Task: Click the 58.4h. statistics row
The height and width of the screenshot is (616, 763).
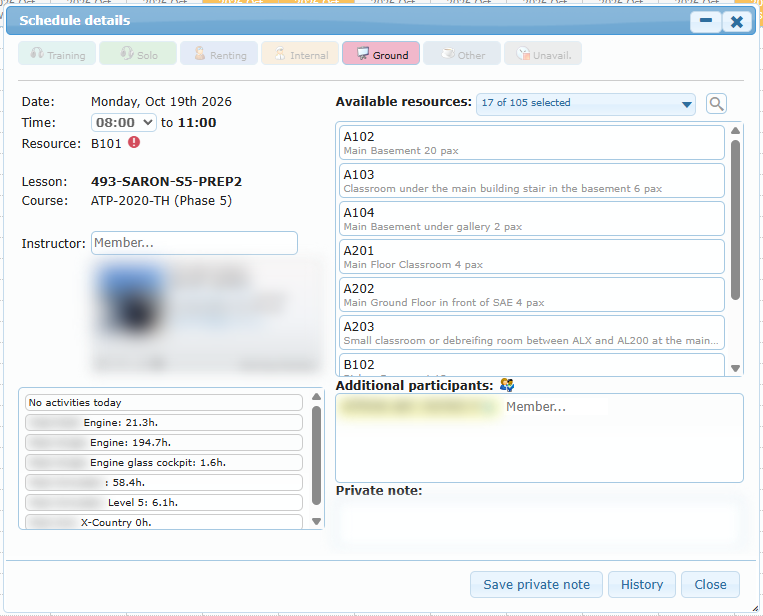Action: pyautogui.click(x=164, y=482)
